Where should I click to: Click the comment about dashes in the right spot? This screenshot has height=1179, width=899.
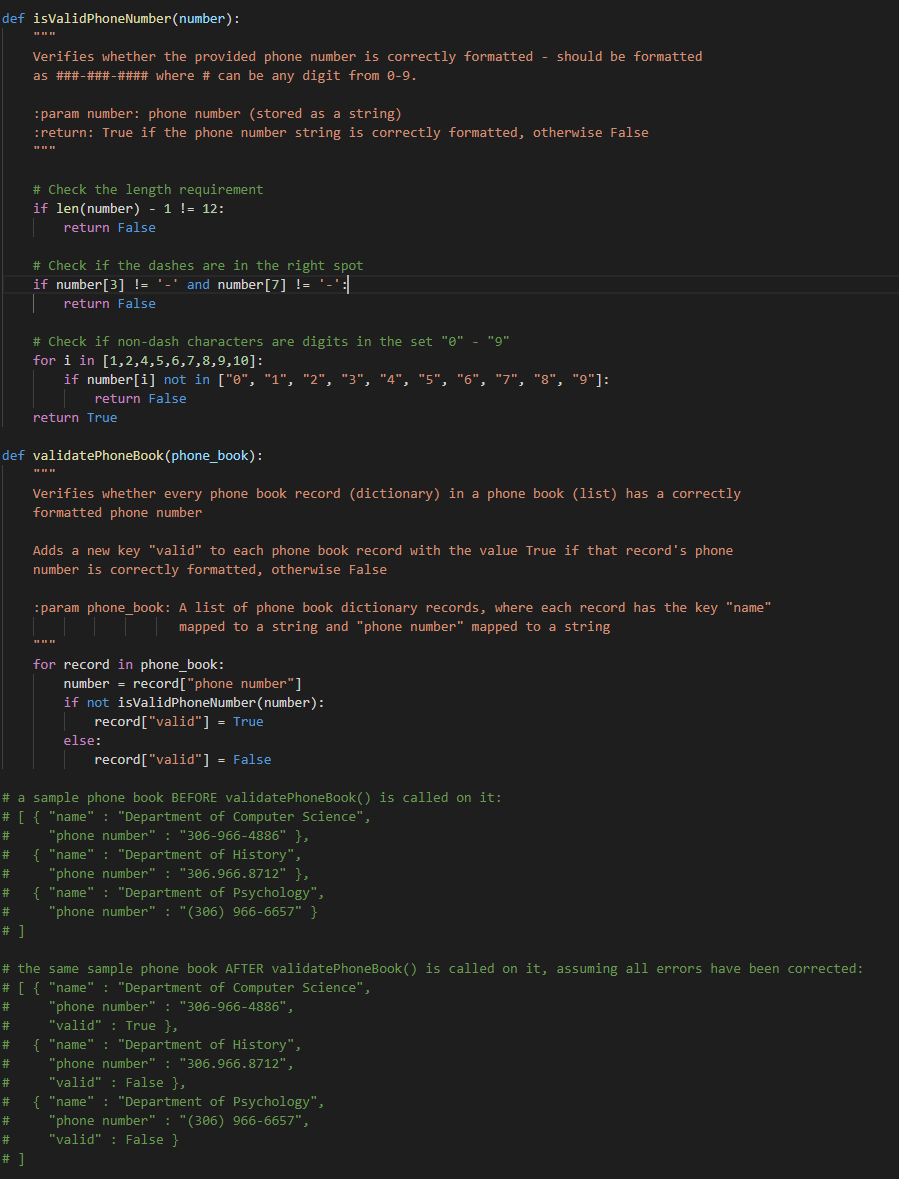coord(198,265)
